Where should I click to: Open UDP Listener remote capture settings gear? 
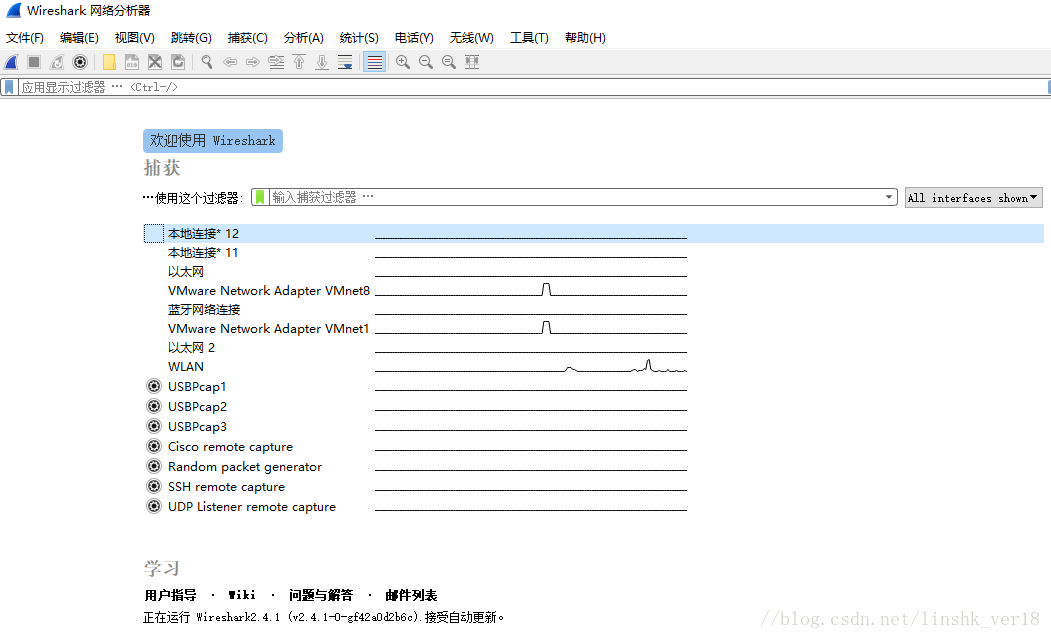pyautogui.click(x=154, y=506)
